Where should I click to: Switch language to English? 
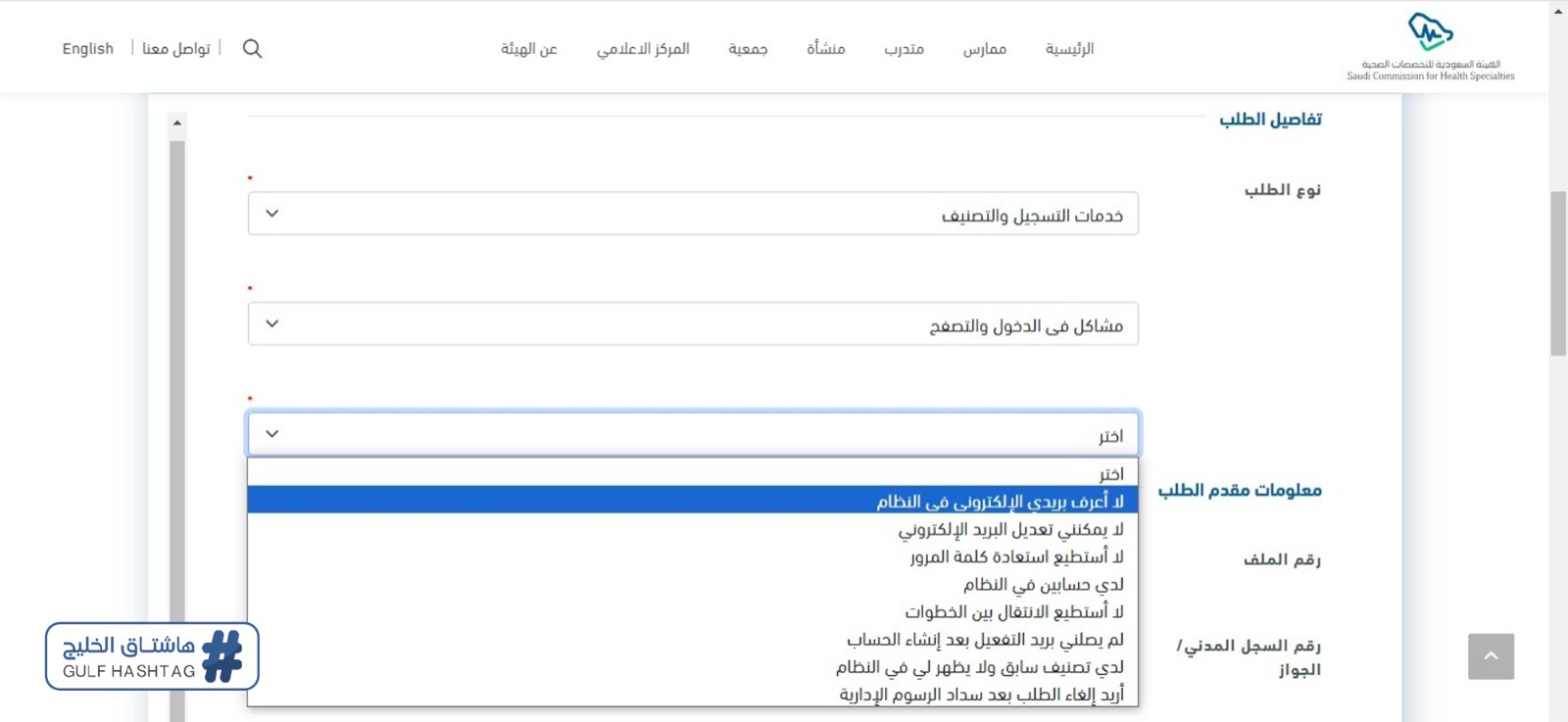click(88, 49)
